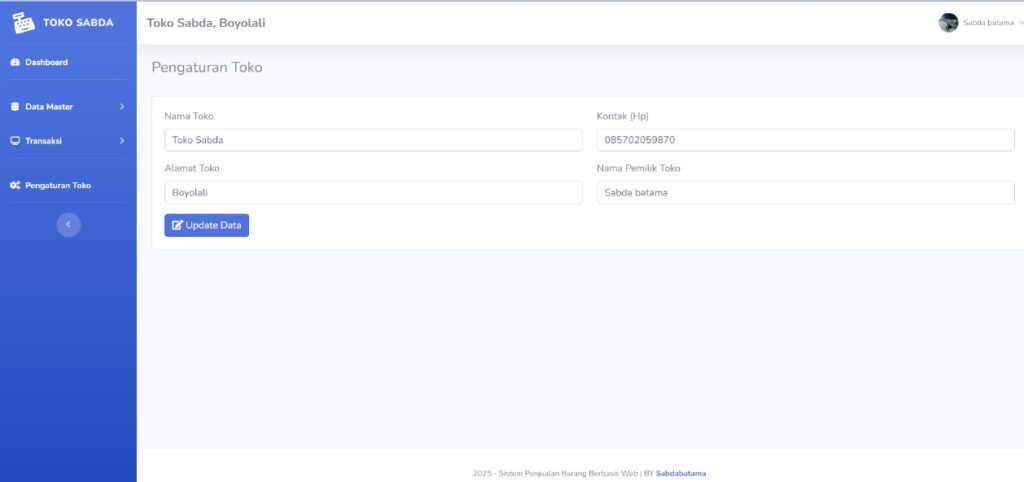Go to Pengaturan Toko in sidebar
Viewport: 1024px width, 482px height.
[69, 185]
